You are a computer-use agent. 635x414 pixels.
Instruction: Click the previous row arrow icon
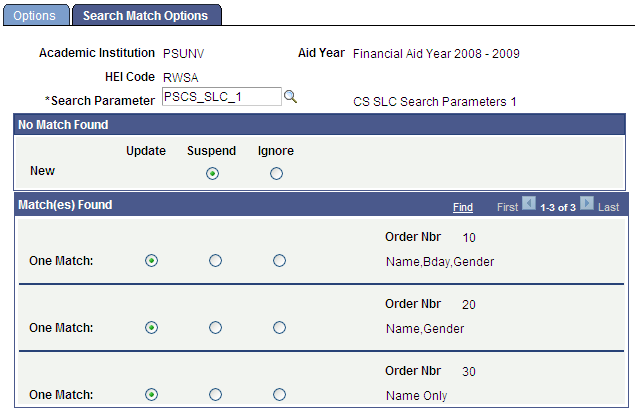tap(529, 206)
